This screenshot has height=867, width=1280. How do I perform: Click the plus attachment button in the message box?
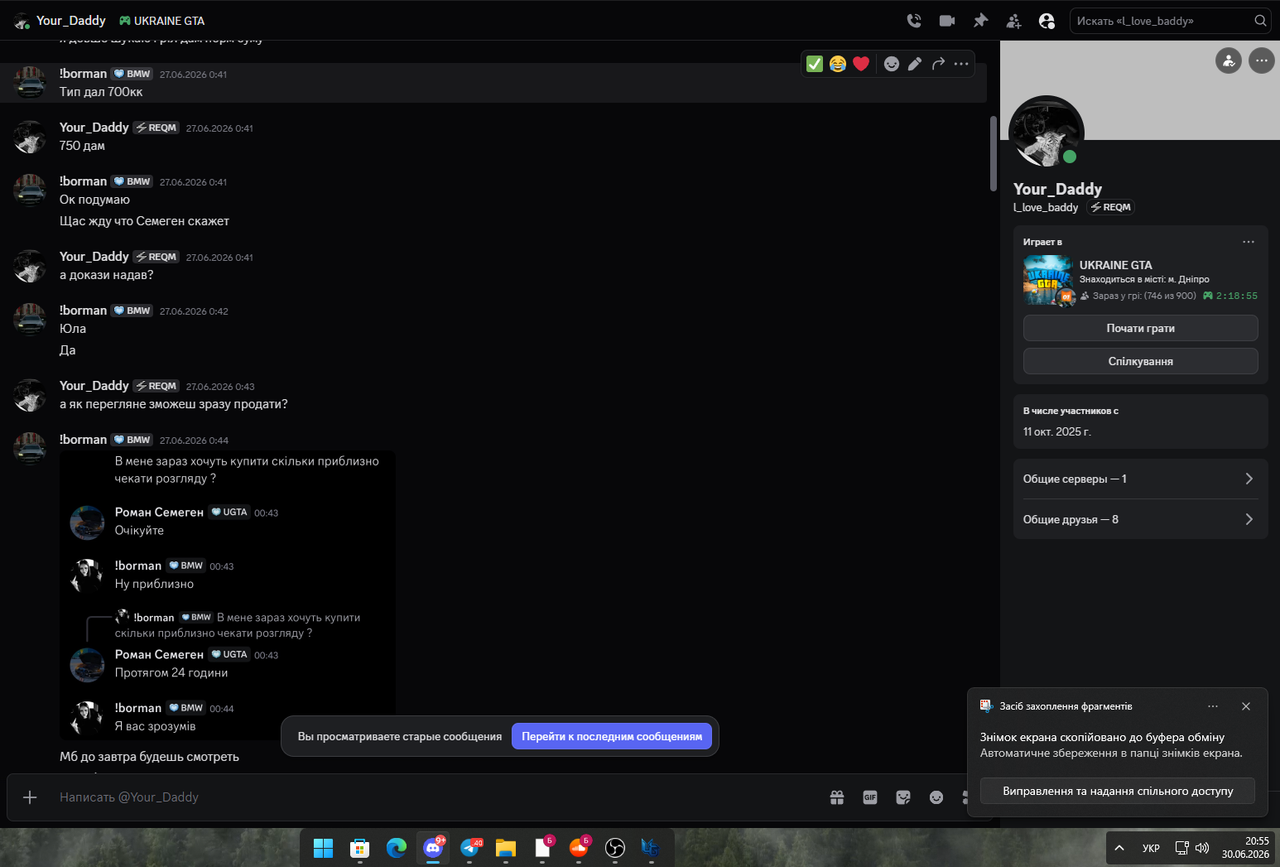(x=30, y=797)
